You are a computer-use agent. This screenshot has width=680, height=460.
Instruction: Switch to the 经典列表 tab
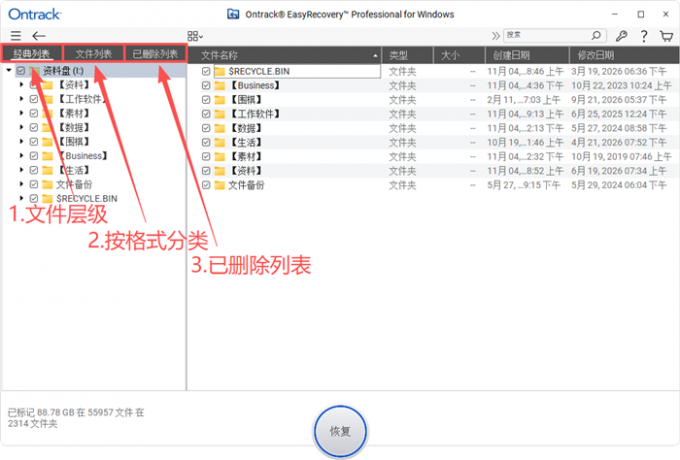(32, 54)
